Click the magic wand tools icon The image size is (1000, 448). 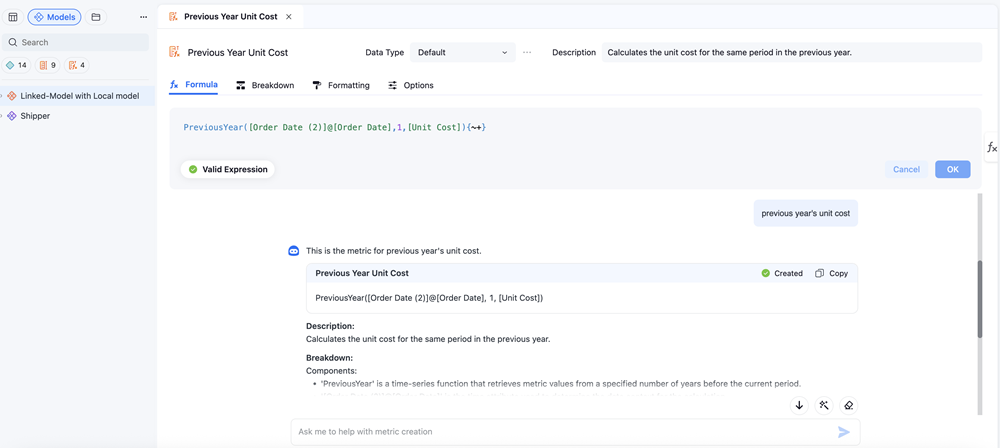point(824,405)
